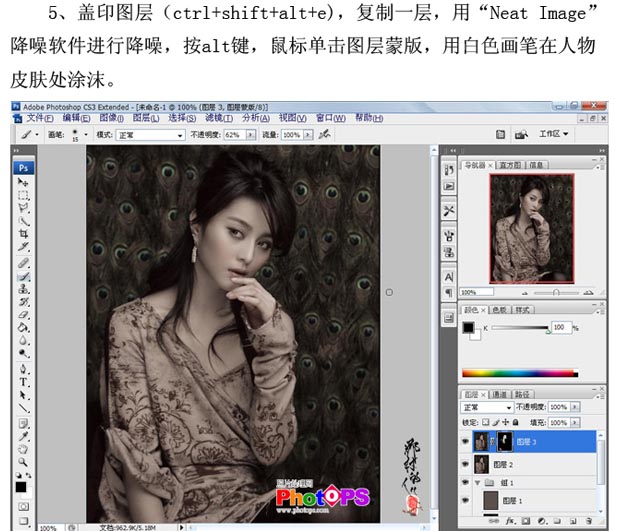Screen dimensions: 619x531
Task: Toggle Quick Mask mode in toolbox
Action: [23, 507]
